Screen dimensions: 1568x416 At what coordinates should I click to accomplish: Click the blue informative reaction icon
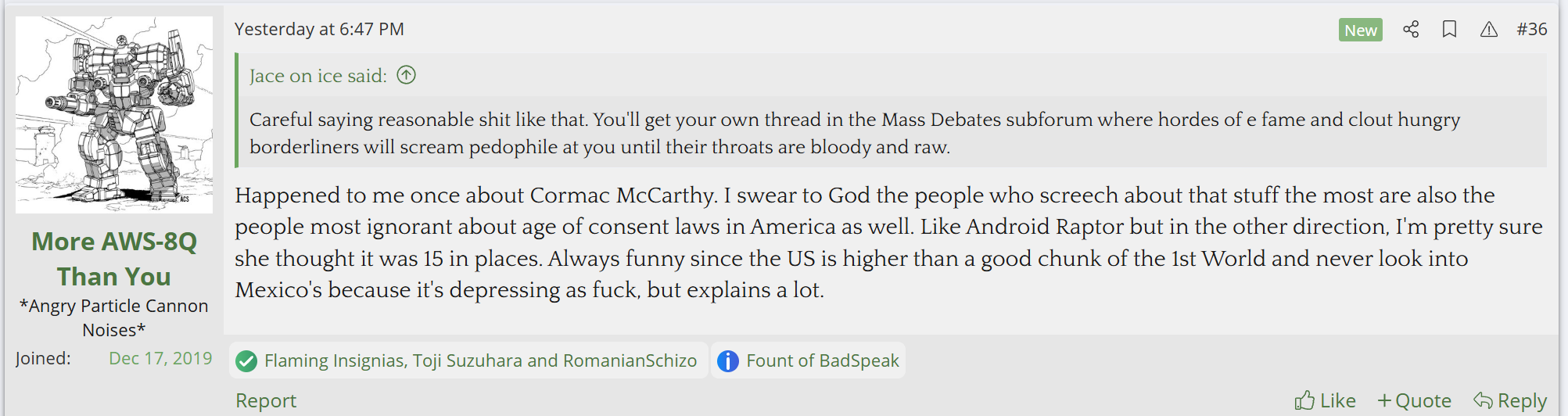(x=727, y=361)
